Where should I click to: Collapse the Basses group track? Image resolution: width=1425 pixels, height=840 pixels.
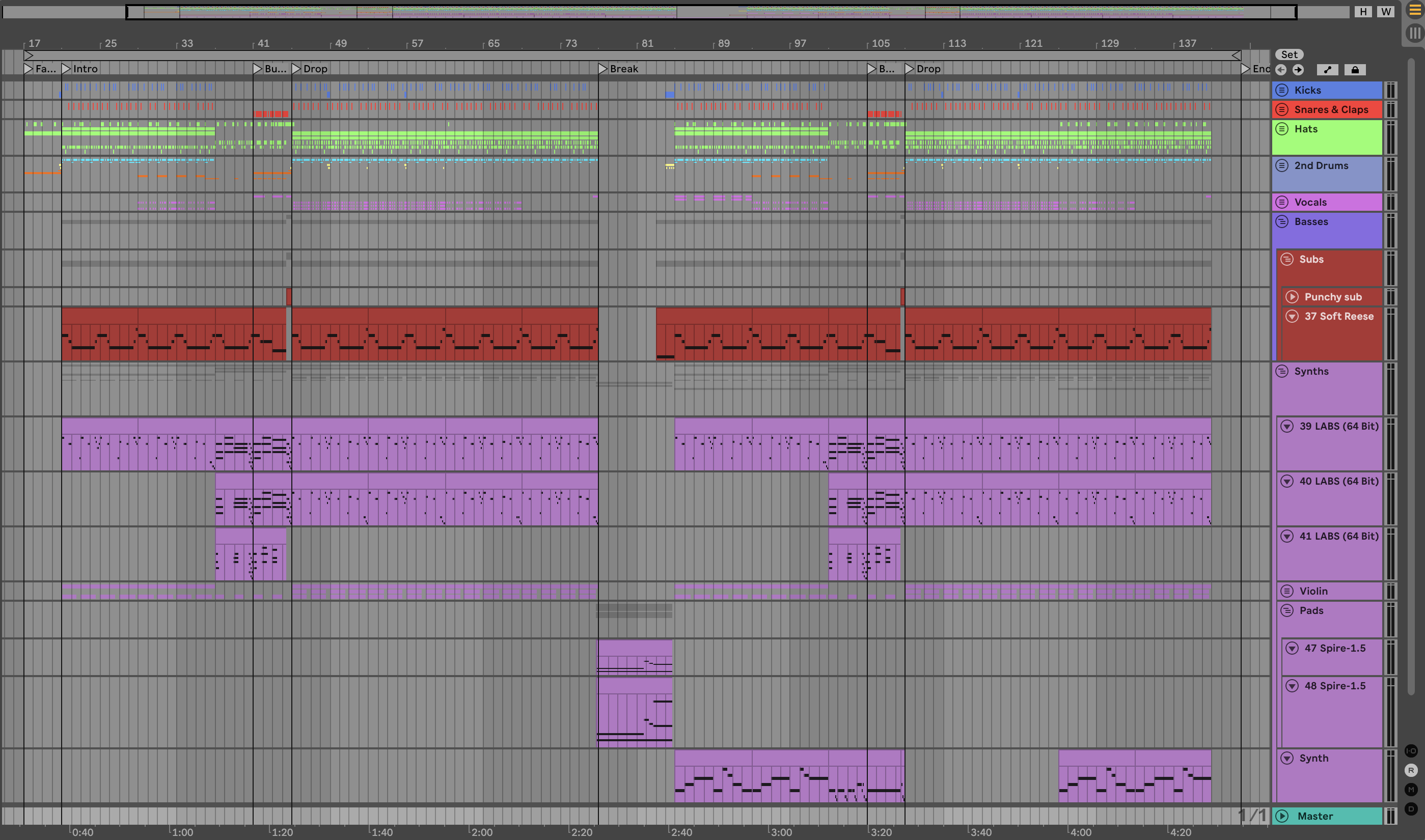(1282, 221)
